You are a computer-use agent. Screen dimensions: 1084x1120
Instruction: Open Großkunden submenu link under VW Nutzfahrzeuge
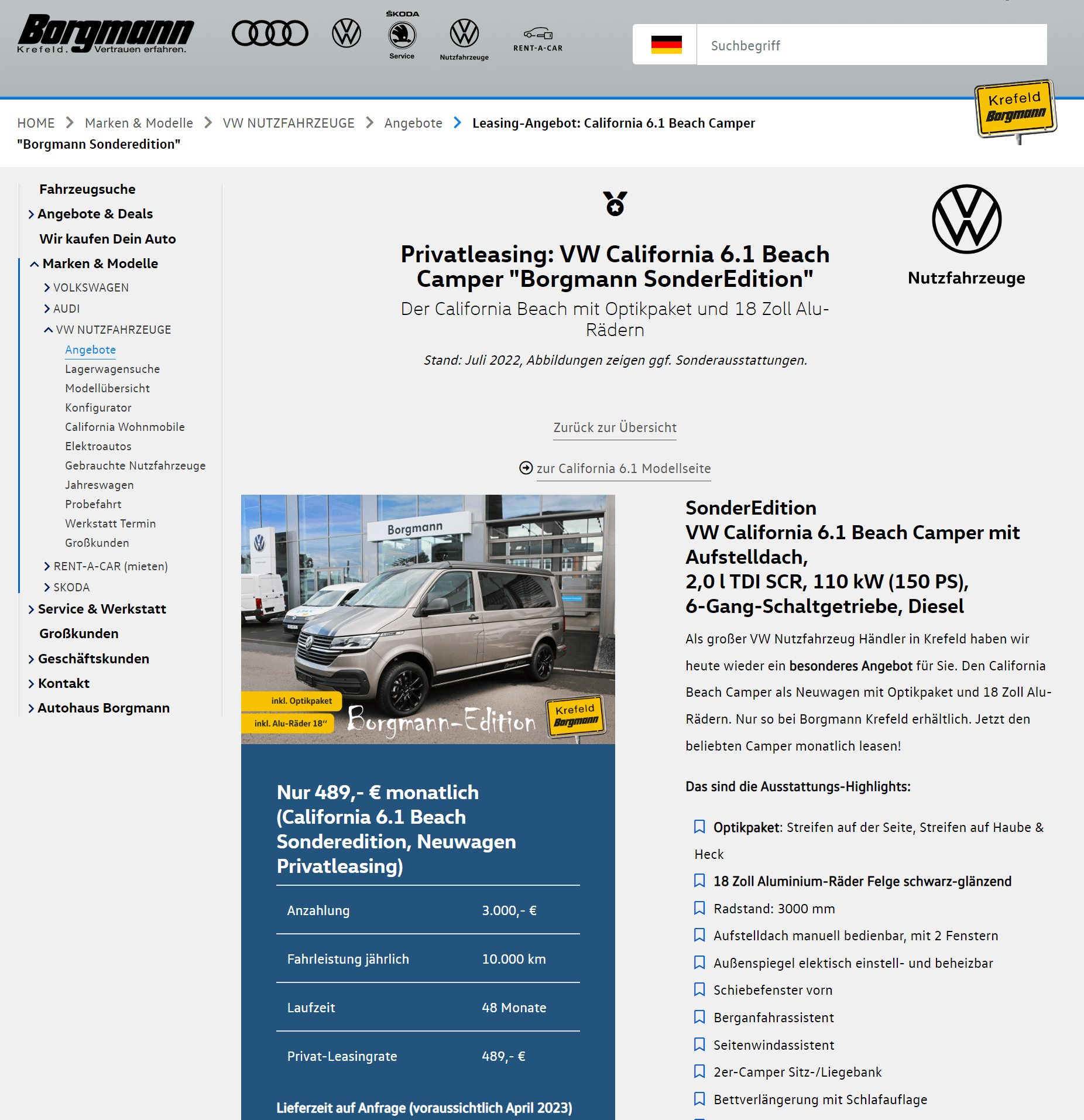(97, 543)
